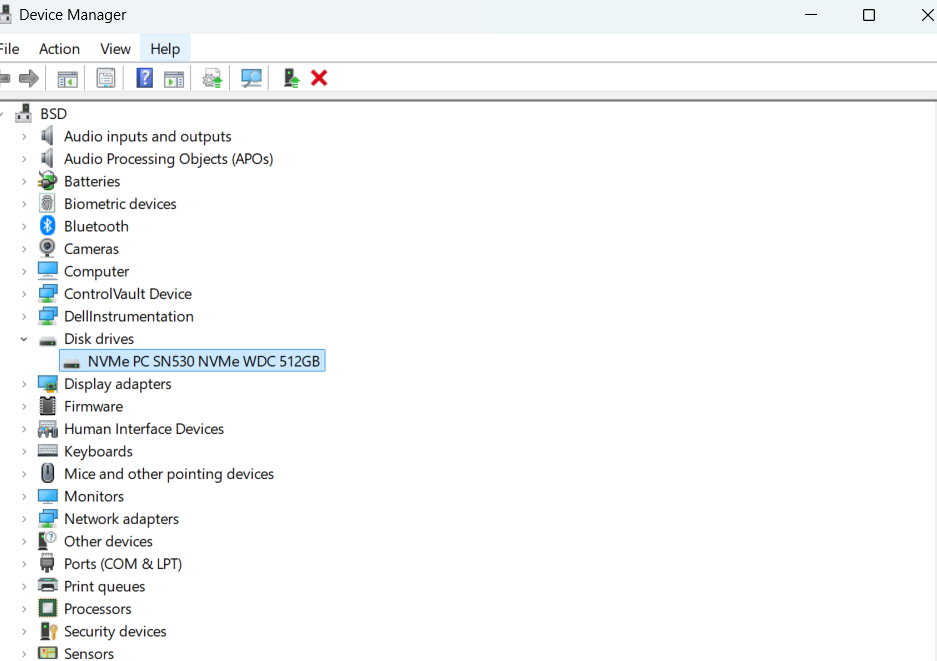
Task: Expand the Display adapters category
Action: 24,384
